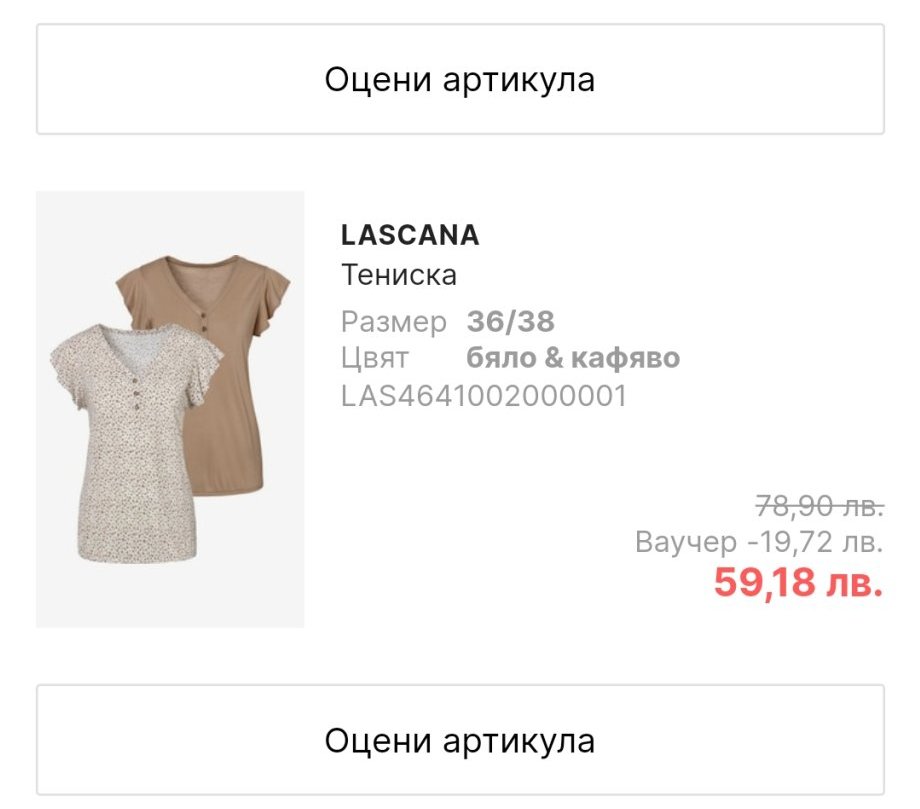Click the "Цвят" label
Viewport: 920px width, 809px height.
pyautogui.click(x=375, y=358)
